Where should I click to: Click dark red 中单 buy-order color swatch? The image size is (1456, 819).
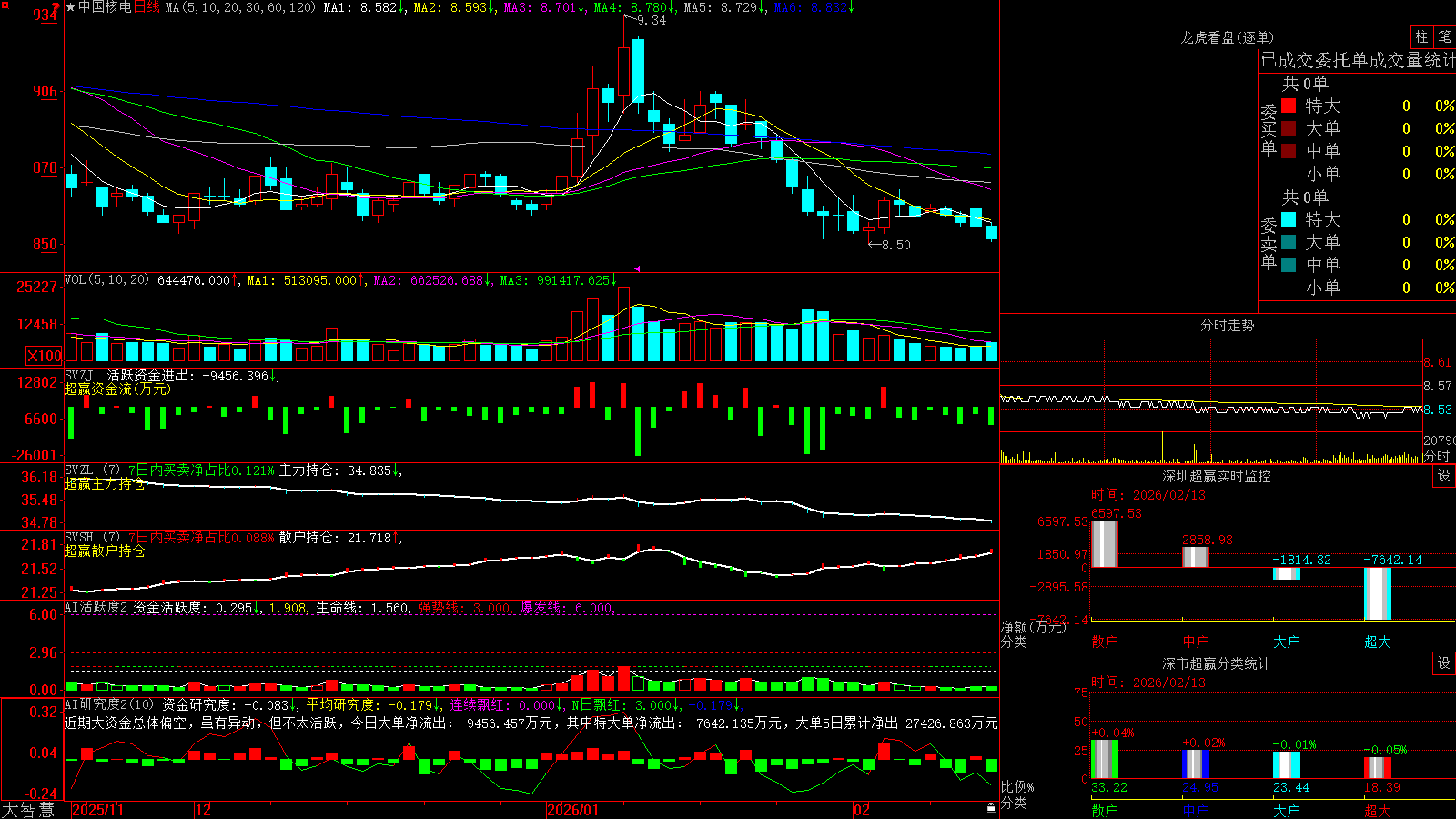click(x=1289, y=151)
